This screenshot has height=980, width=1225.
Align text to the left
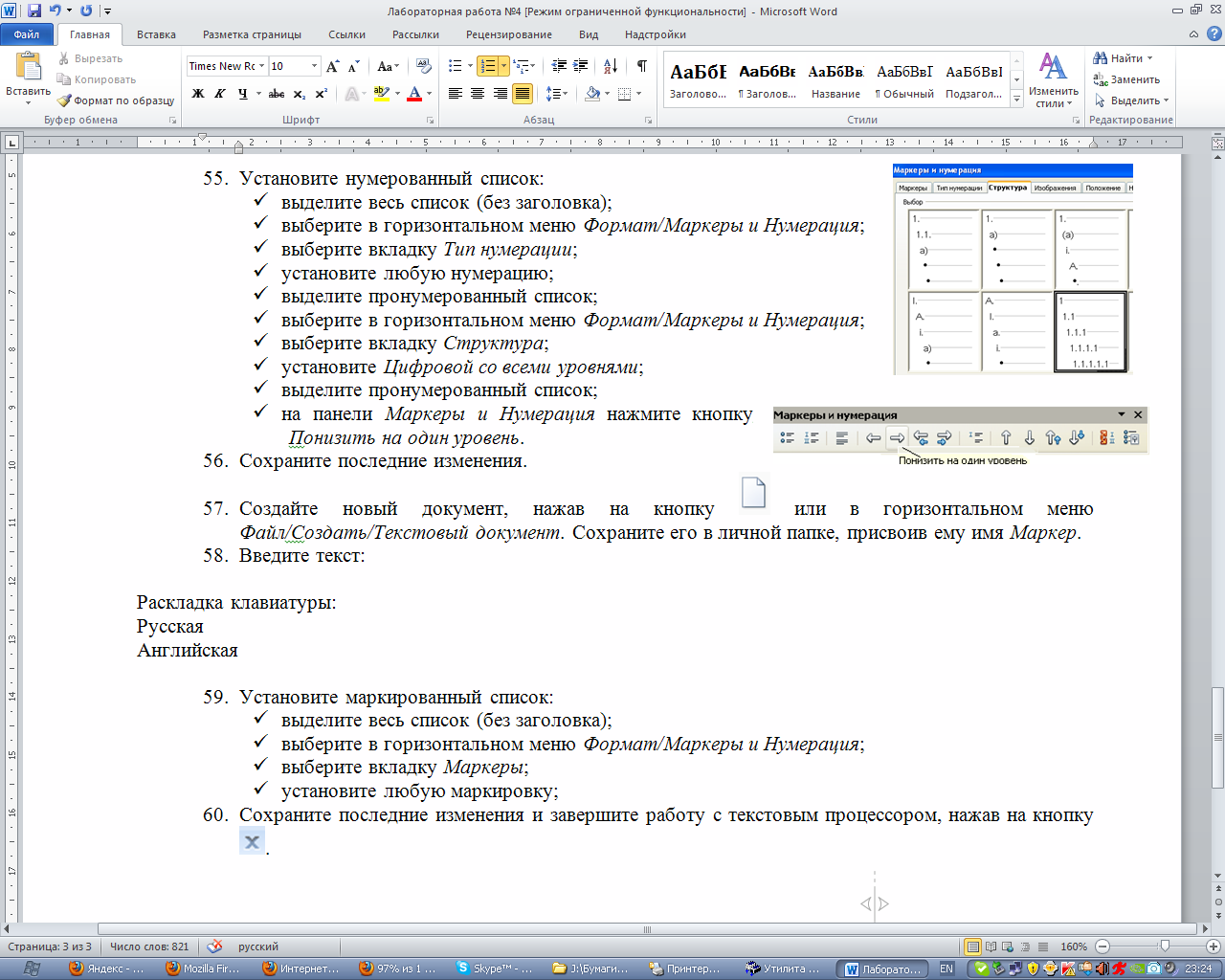coord(455,94)
